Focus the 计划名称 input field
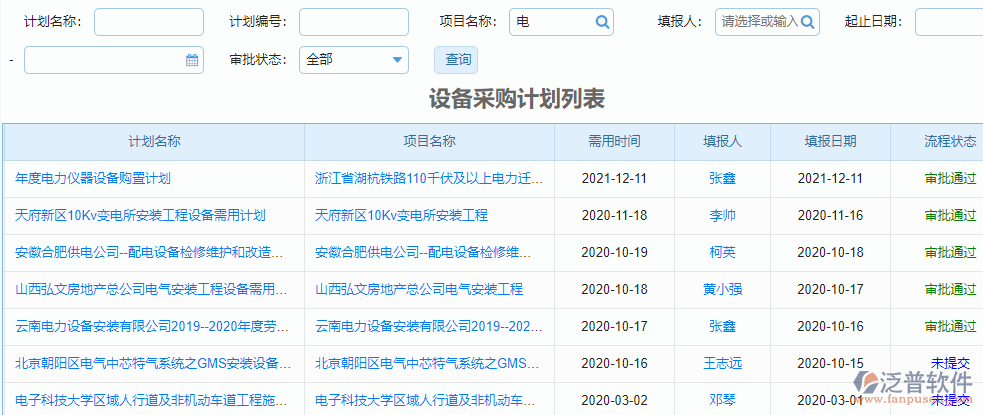The height and width of the screenshot is (415, 983). (x=149, y=22)
